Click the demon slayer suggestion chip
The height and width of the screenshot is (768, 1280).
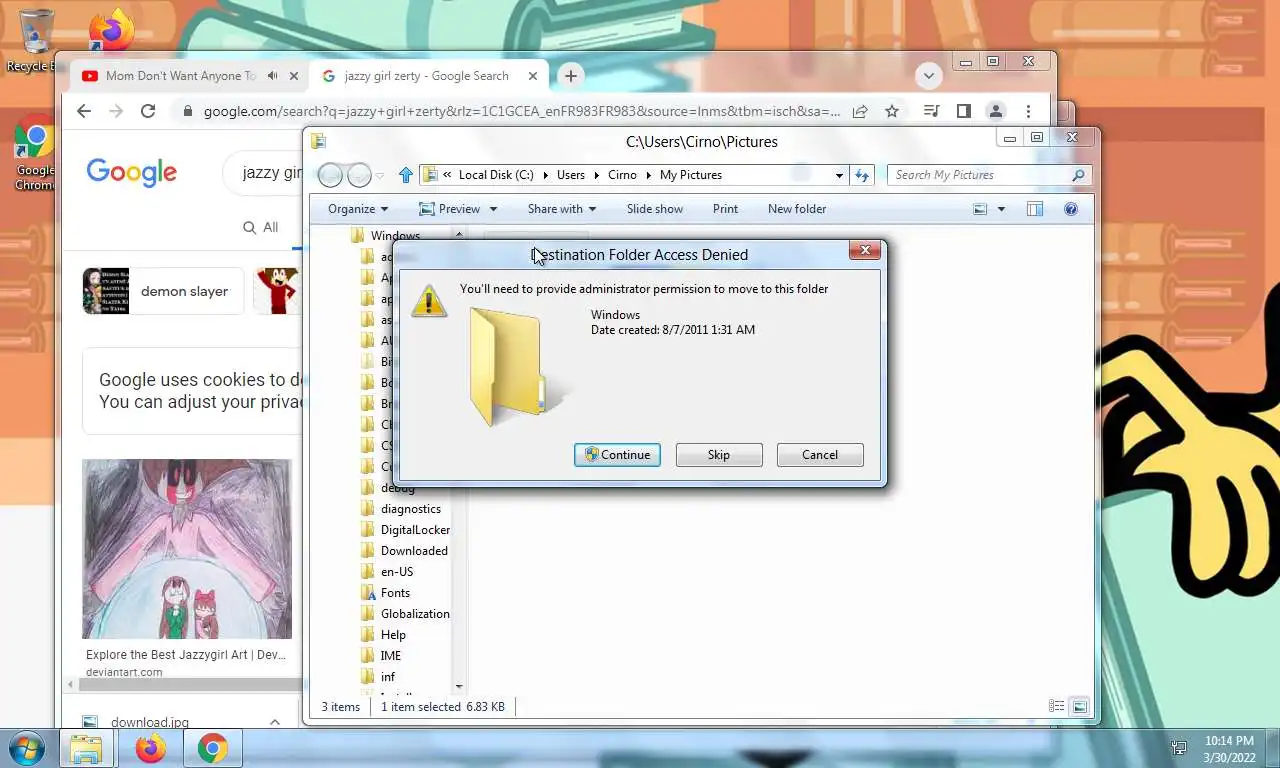[163, 291]
